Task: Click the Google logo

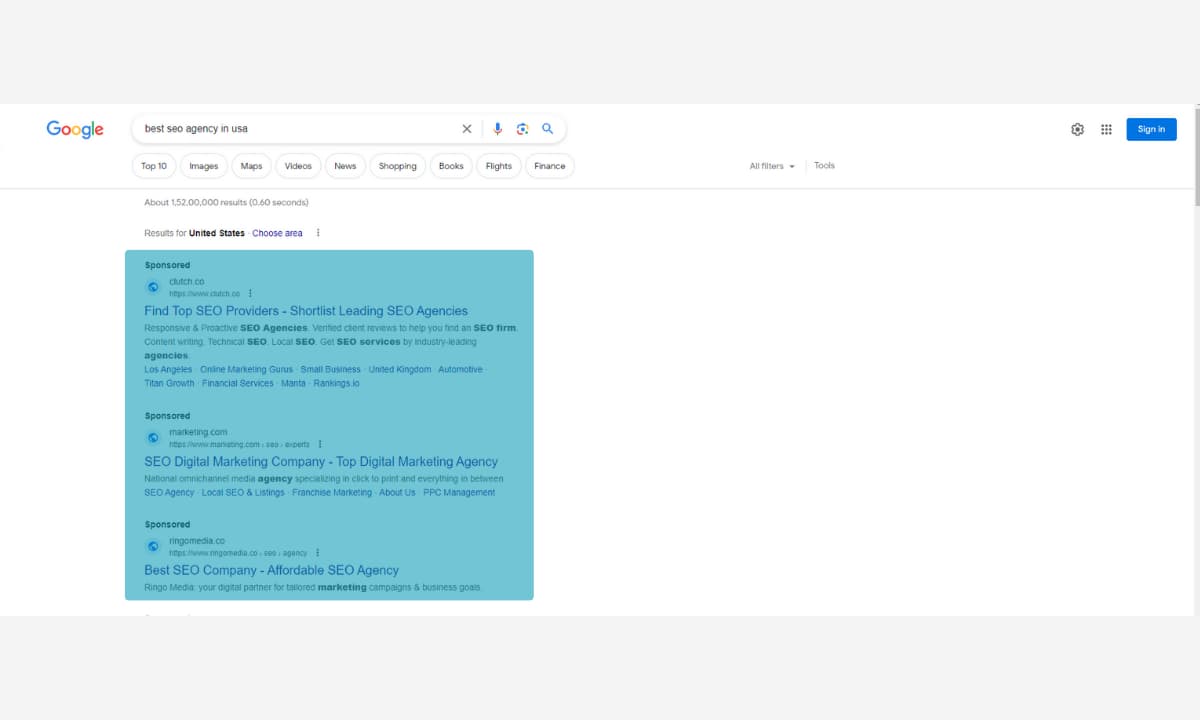Action: point(75,129)
